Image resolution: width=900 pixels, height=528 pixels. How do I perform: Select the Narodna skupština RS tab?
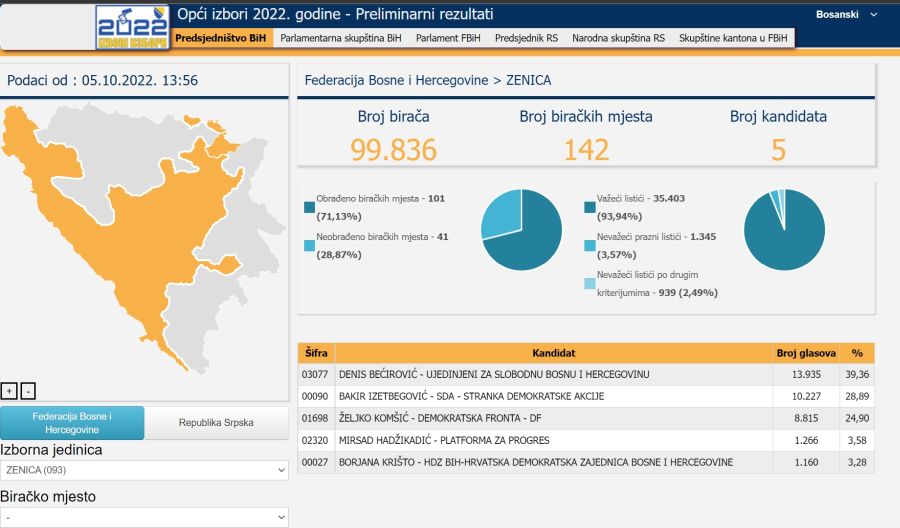click(618, 38)
